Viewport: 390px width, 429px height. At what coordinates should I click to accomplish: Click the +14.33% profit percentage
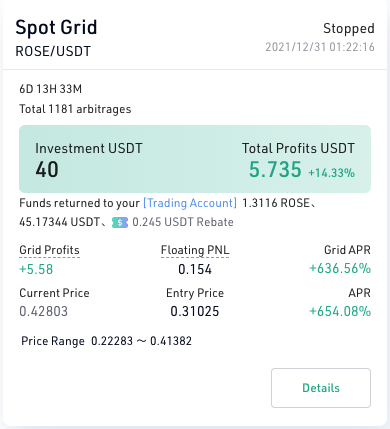pos(331,173)
